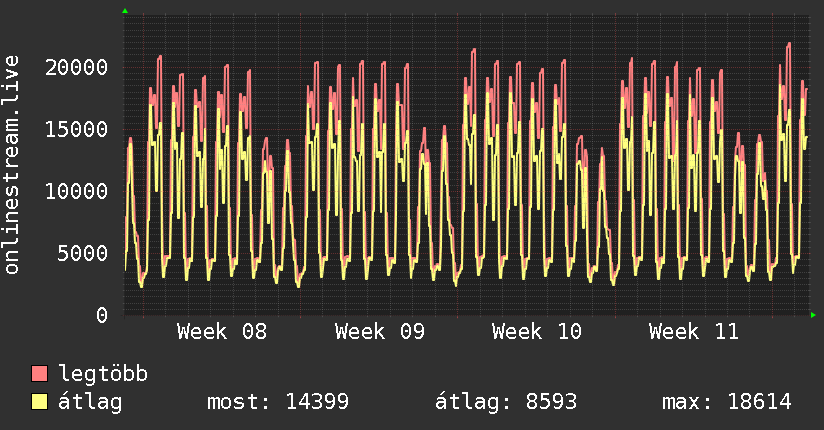Image resolution: width=824 pixels, height=430 pixels.
Task: Click the Week 11 axis label
Action: click(x=694, y=332)
